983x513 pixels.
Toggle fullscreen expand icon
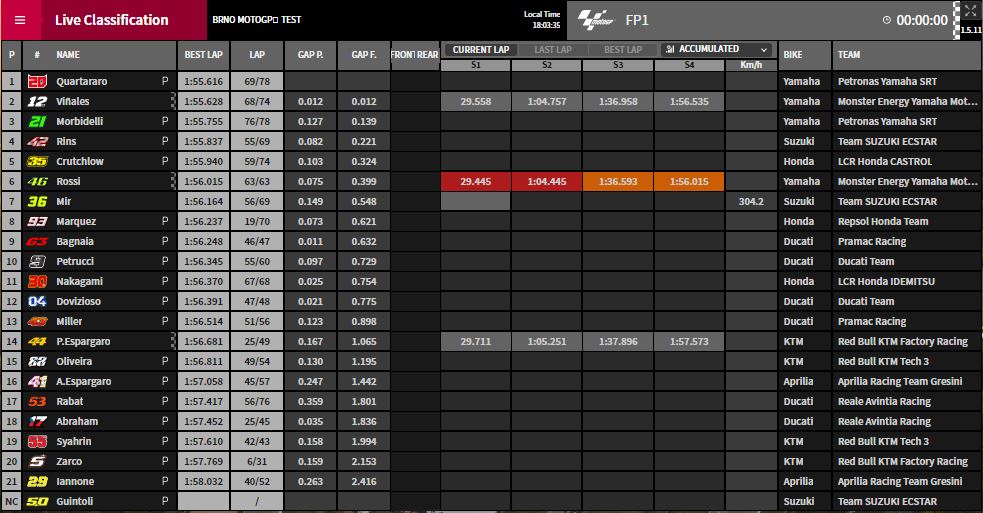point(970,10)
